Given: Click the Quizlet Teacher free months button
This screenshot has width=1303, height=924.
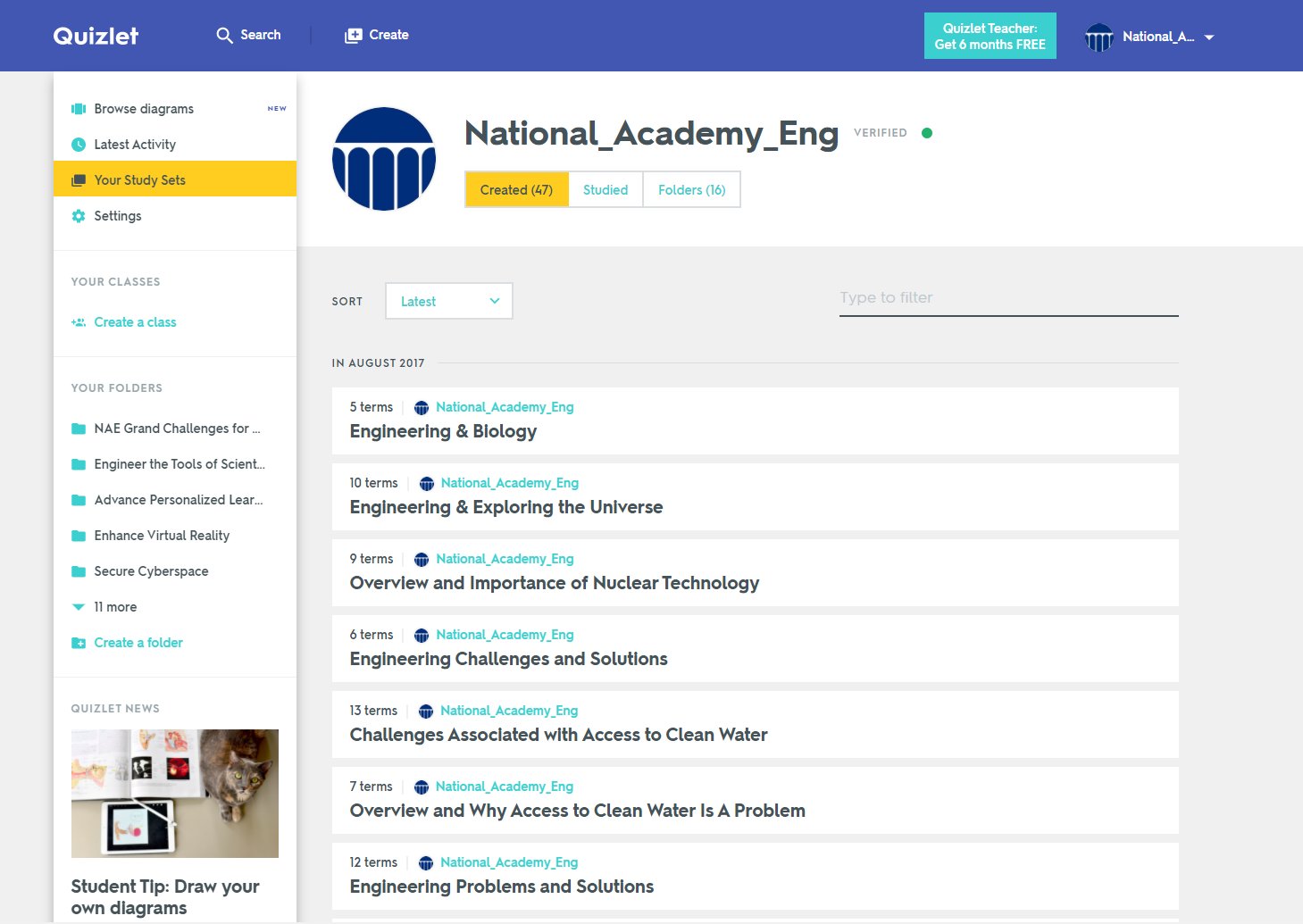Looking at the screenshot, I should point(990,36).
